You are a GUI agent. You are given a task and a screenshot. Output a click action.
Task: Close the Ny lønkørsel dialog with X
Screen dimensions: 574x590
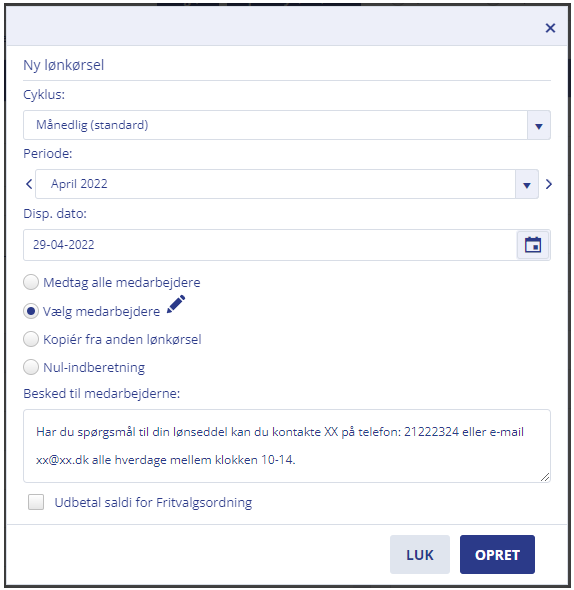pos(550,28)
